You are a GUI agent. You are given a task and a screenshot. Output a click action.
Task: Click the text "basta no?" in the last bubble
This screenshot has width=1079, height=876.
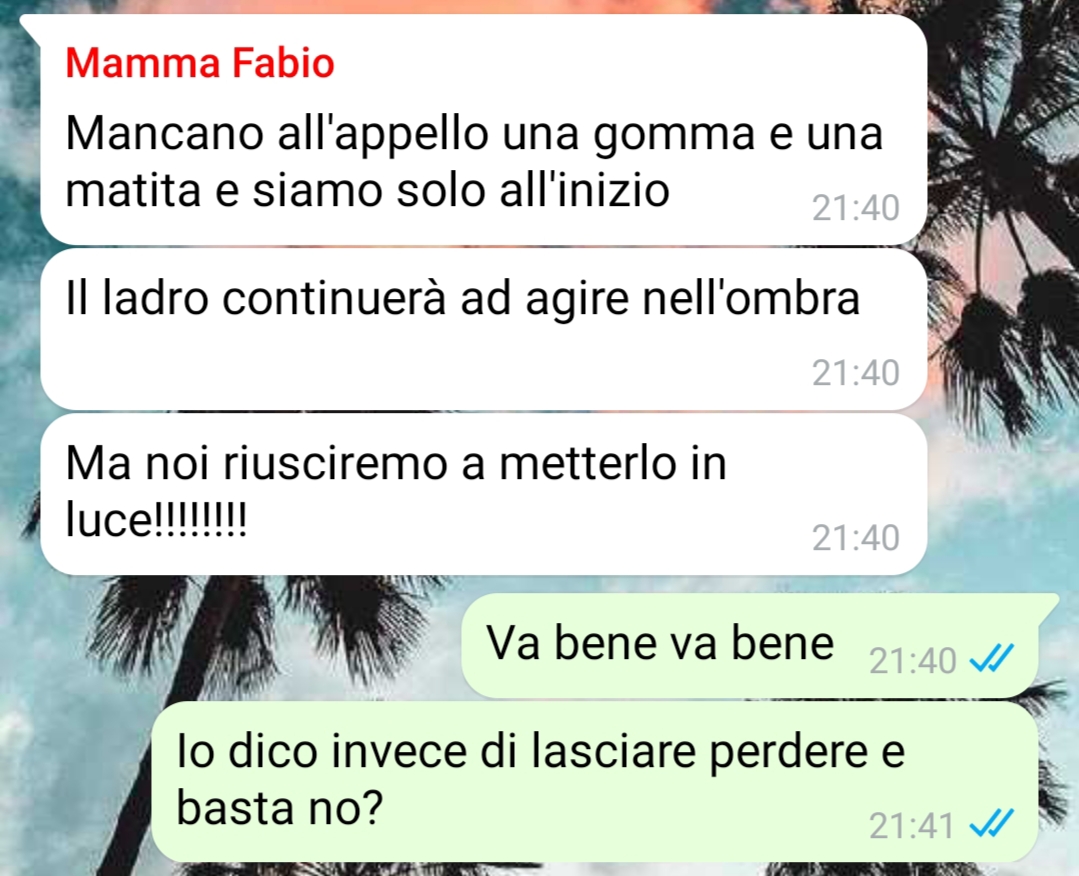point(279,807)
